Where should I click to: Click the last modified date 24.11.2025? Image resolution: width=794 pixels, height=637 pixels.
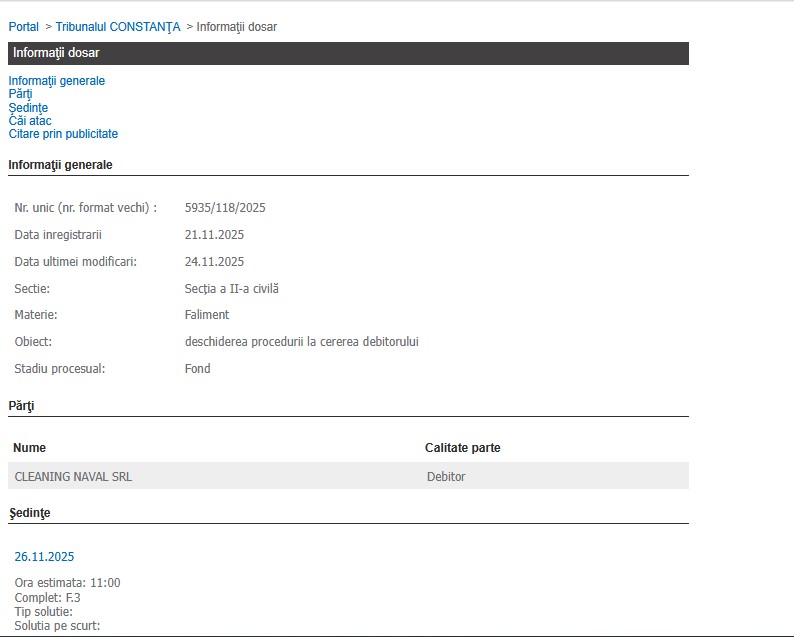pyautogui.click(x=214, y=262)
